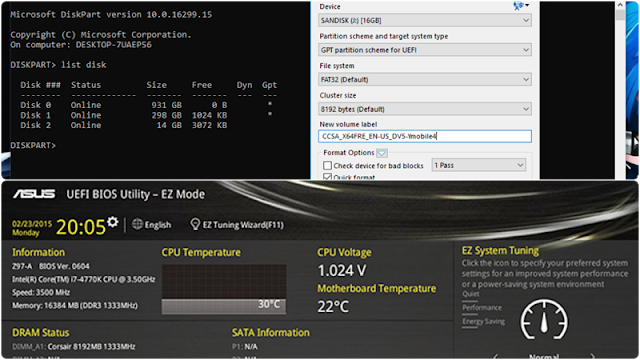
Task: Click the Z97-A BIOS Ver. 0604 line
Action: click(51, 266)
